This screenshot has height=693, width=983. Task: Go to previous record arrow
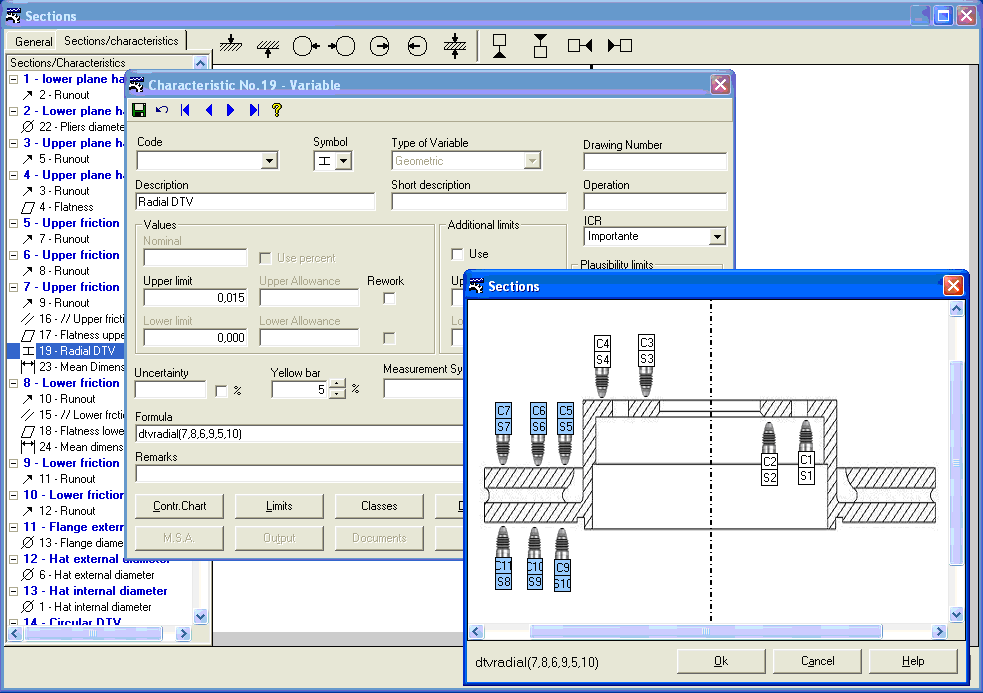[209, 110]
